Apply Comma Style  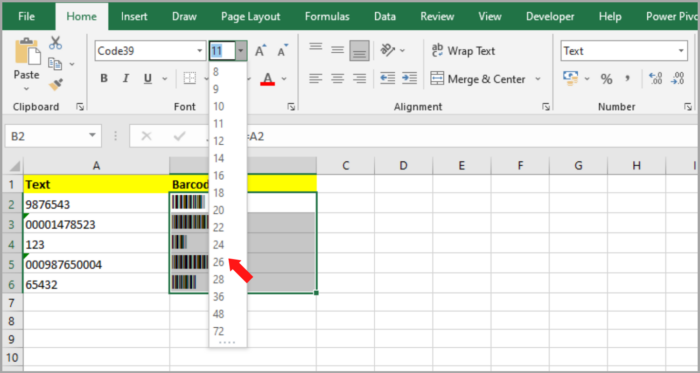[628, 79]
